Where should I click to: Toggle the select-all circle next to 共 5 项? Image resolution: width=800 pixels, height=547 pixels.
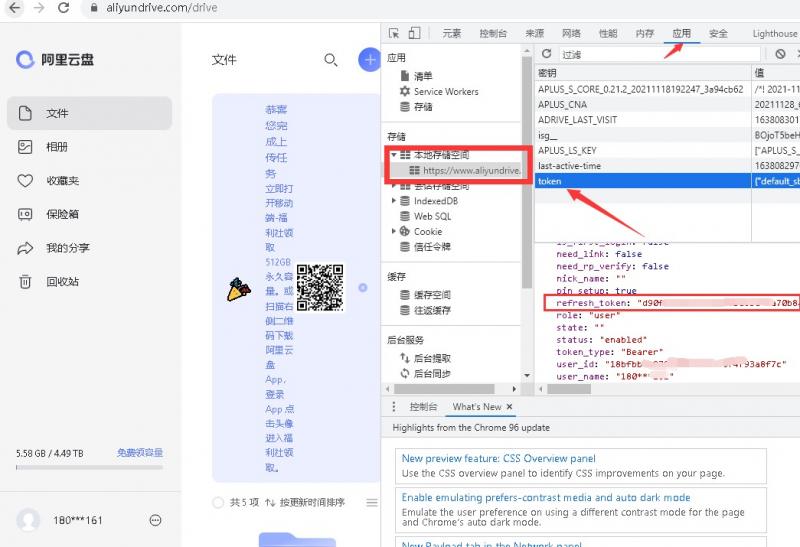tap(218, 503)
